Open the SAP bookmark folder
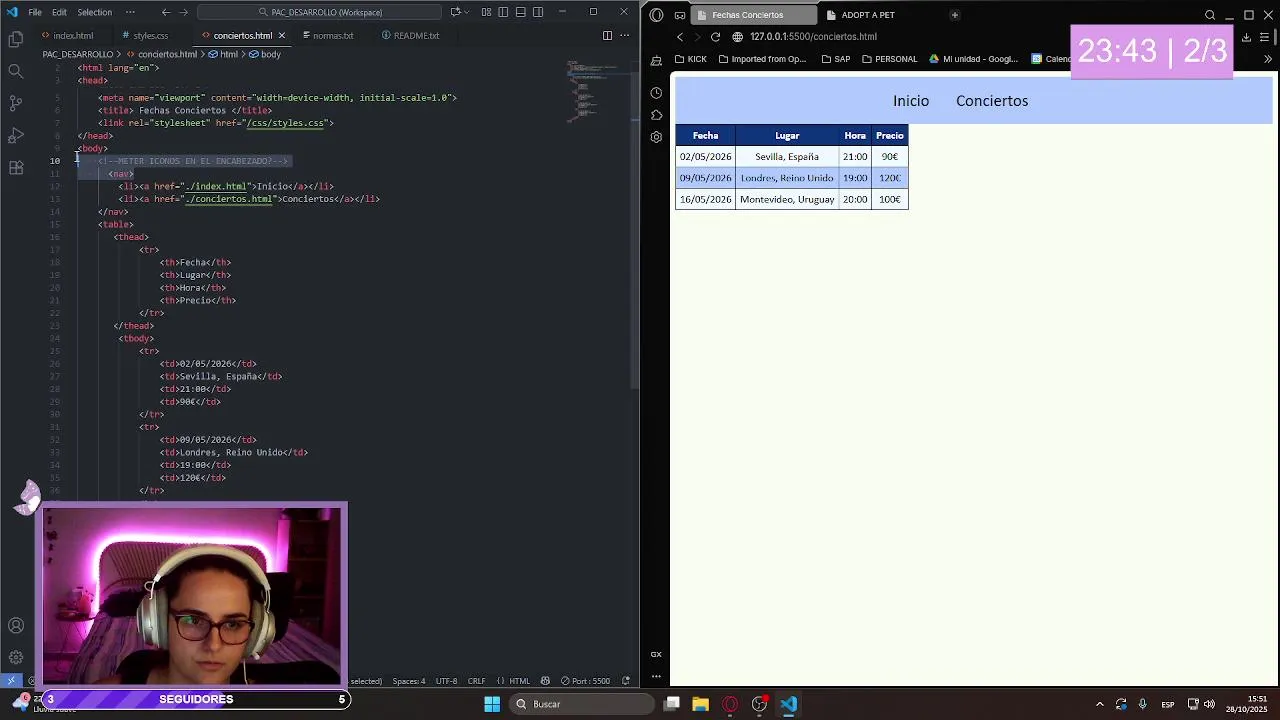 pos(835,59)
